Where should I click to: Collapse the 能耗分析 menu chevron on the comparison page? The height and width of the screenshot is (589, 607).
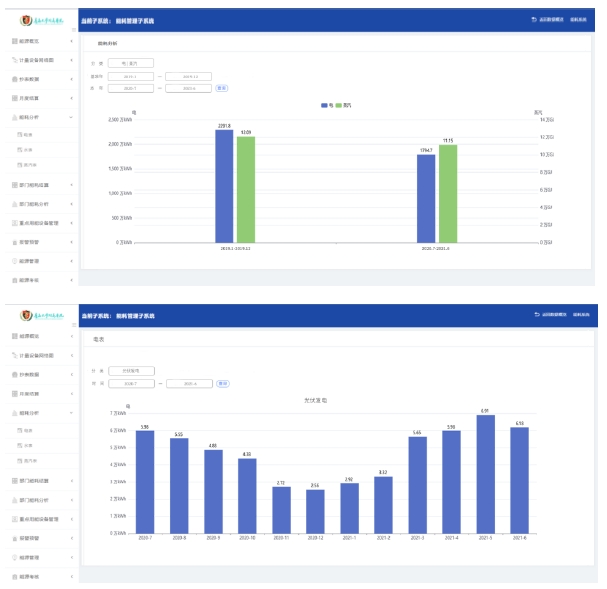pos(71,117)
